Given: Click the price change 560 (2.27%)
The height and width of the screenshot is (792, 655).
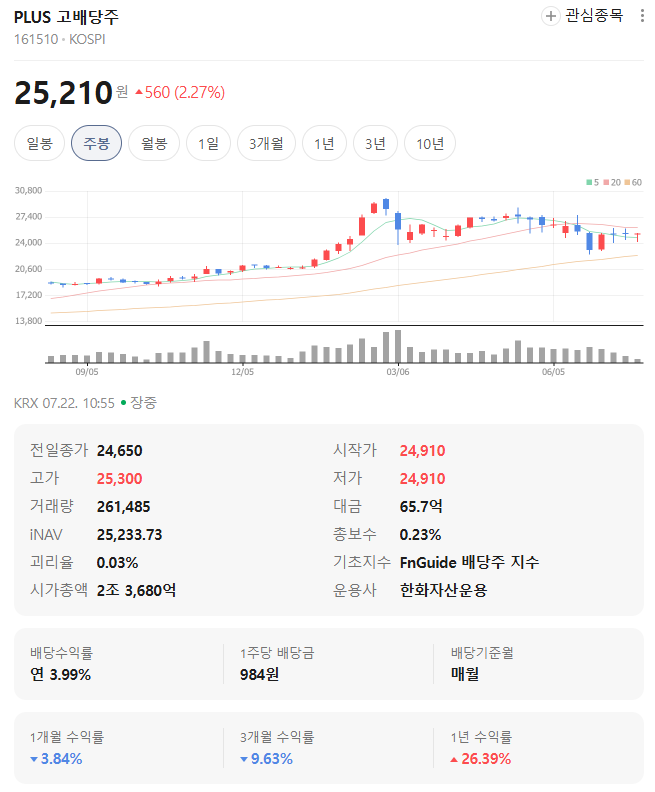Looking at the screenshot, I should 180,92.
